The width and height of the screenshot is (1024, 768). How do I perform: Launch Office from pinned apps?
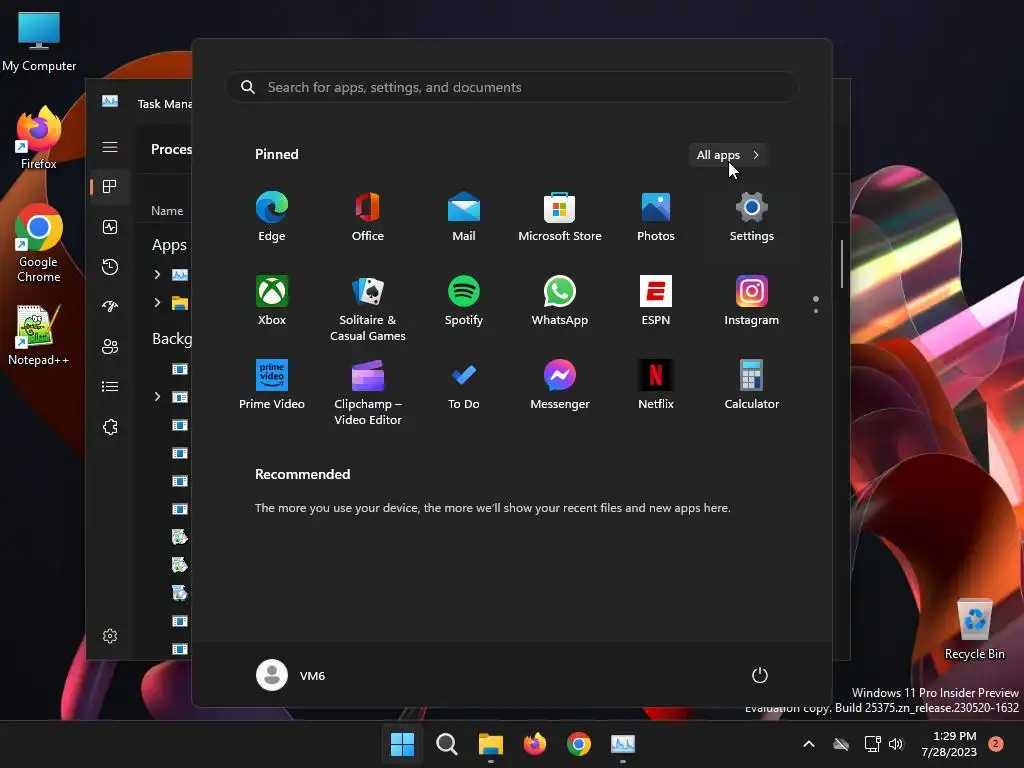(368, 217)
